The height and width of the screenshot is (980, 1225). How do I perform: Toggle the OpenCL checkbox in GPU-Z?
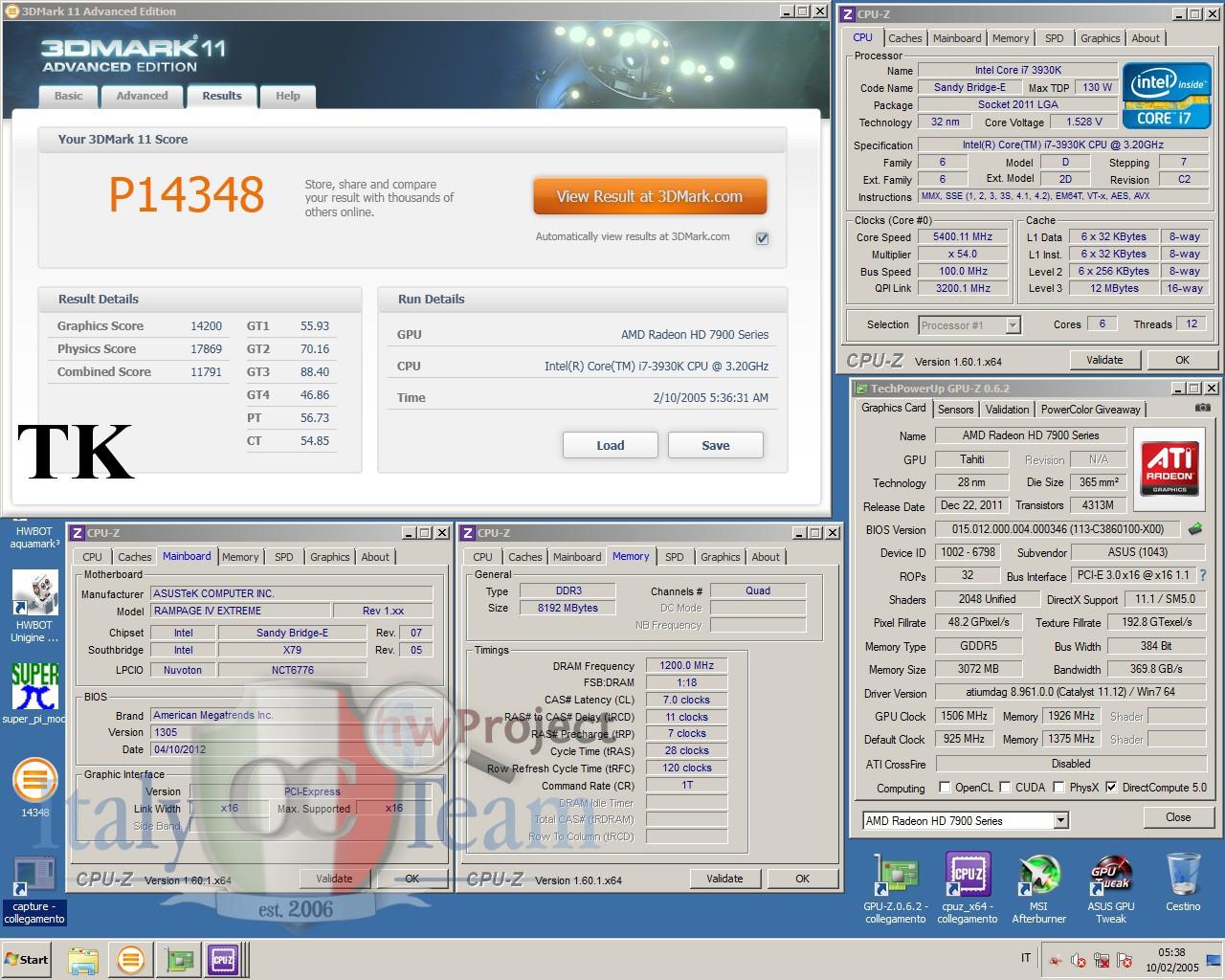[945, 787]
